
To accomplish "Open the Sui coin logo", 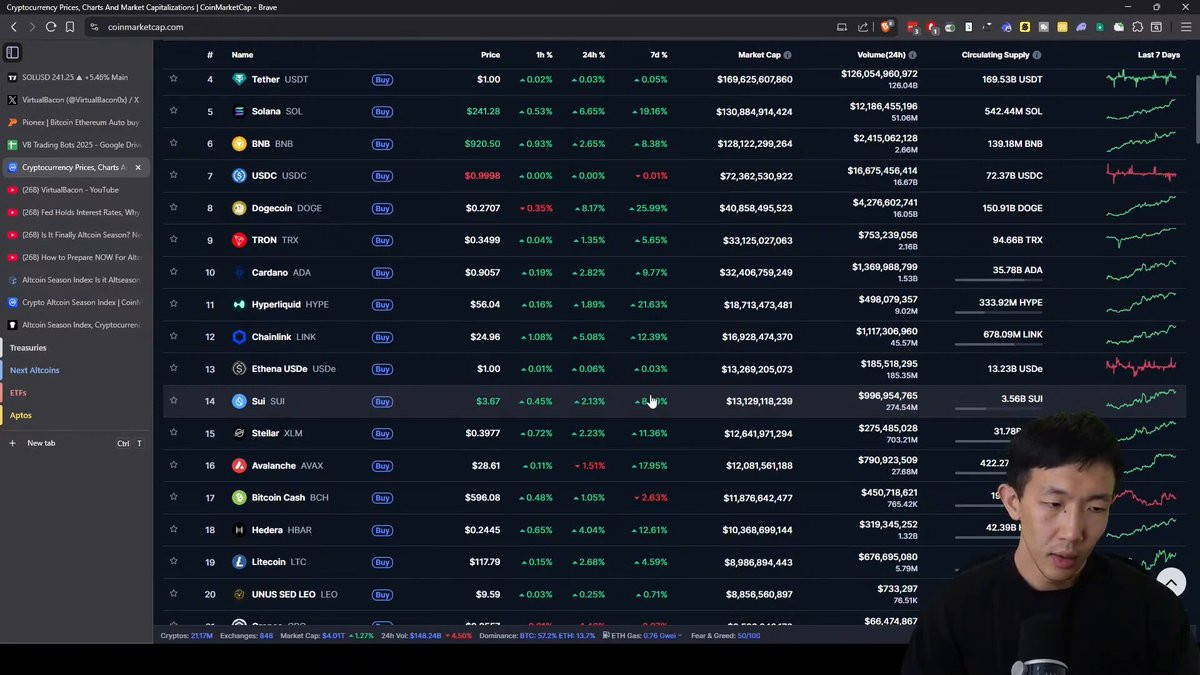I will (239, 401).
